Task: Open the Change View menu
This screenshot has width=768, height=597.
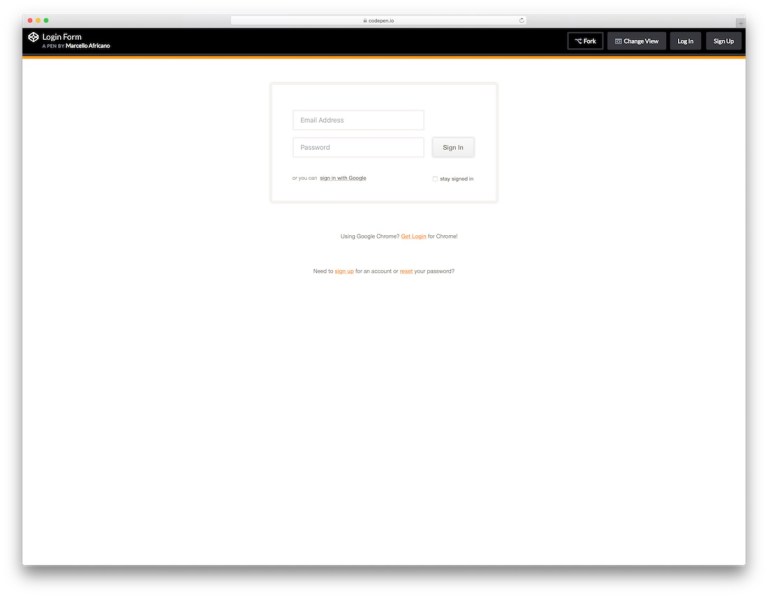Action: [x=636, y=41]
